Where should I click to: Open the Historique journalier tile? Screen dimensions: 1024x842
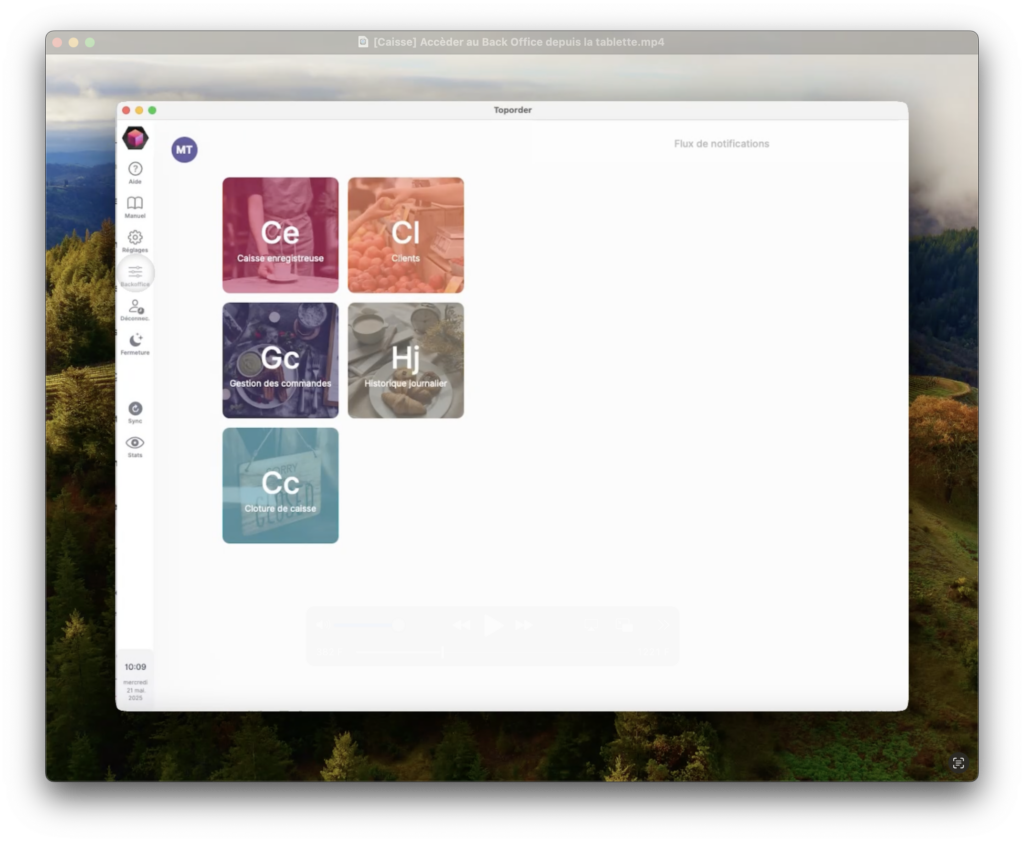click(406, 360)
